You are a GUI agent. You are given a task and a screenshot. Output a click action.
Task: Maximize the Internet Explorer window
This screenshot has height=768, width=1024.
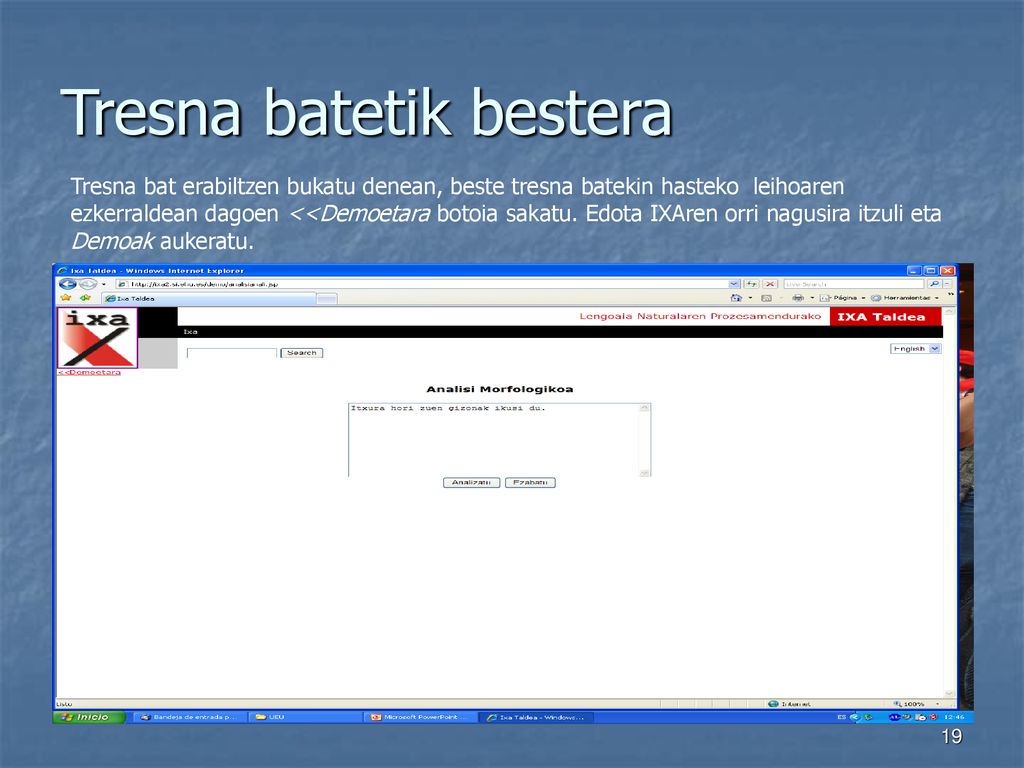click(x=931, y=270)
